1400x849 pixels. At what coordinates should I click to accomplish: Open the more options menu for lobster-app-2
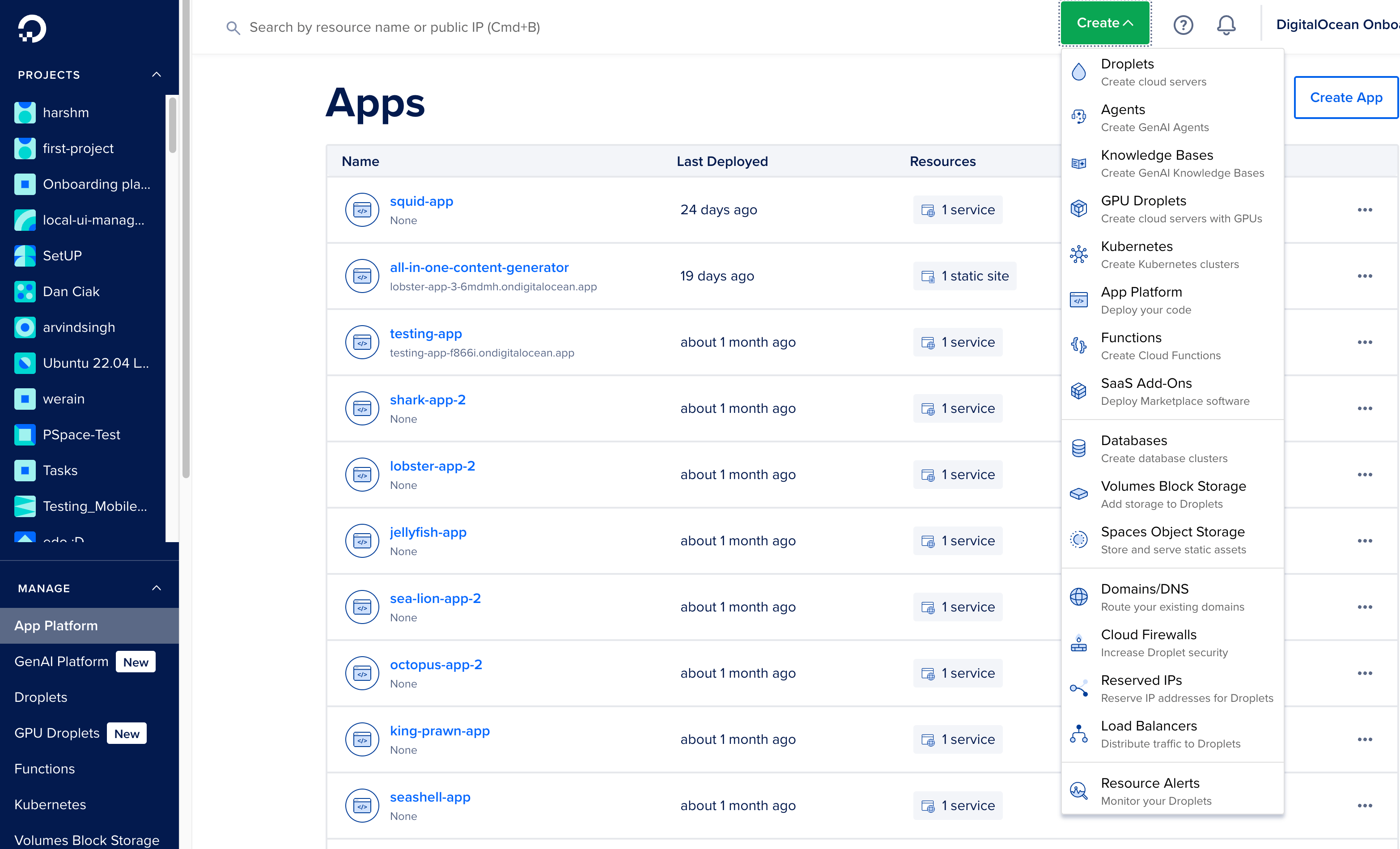tap(1364, 475)
